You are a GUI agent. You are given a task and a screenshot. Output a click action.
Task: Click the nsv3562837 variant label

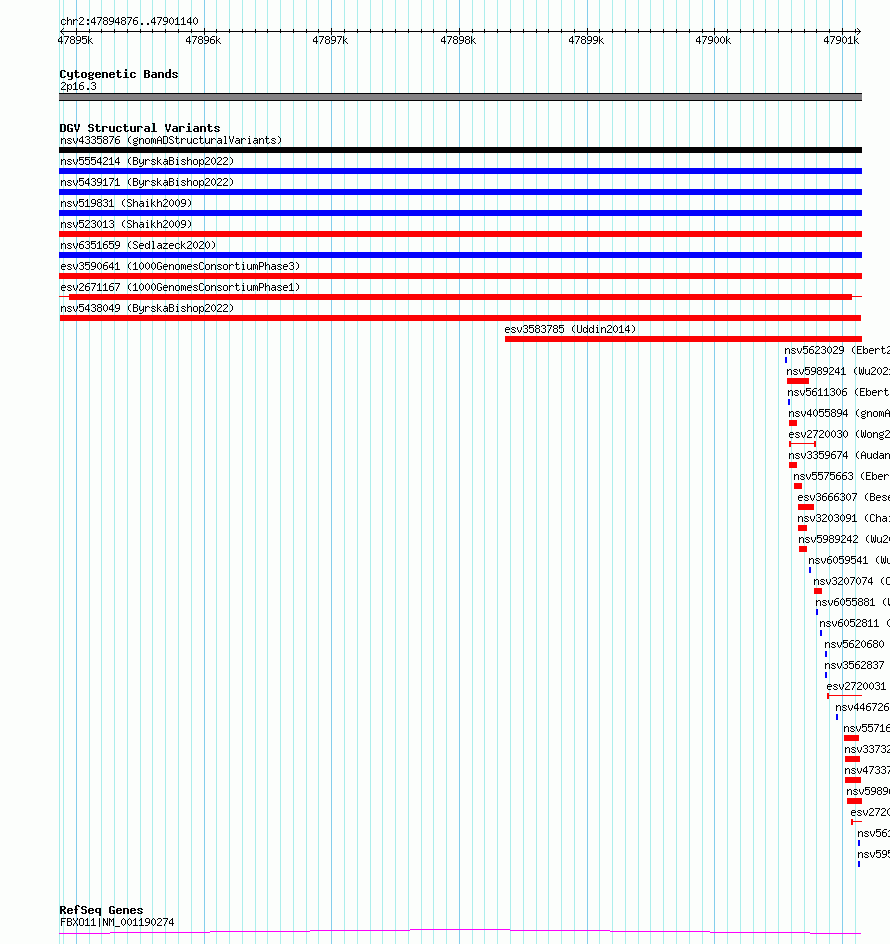pos(854,666)
